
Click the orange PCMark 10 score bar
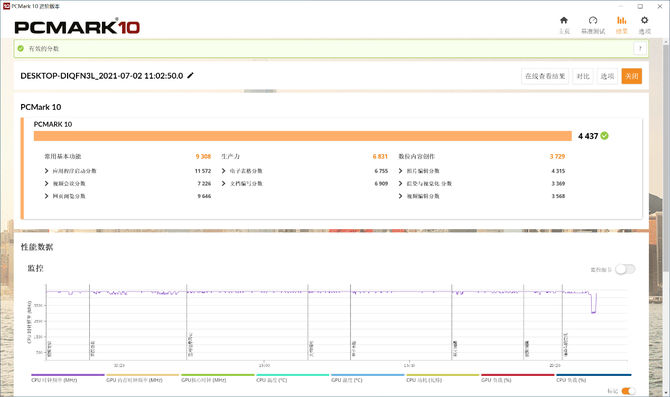pyautogui.click(x=303, y=136)
